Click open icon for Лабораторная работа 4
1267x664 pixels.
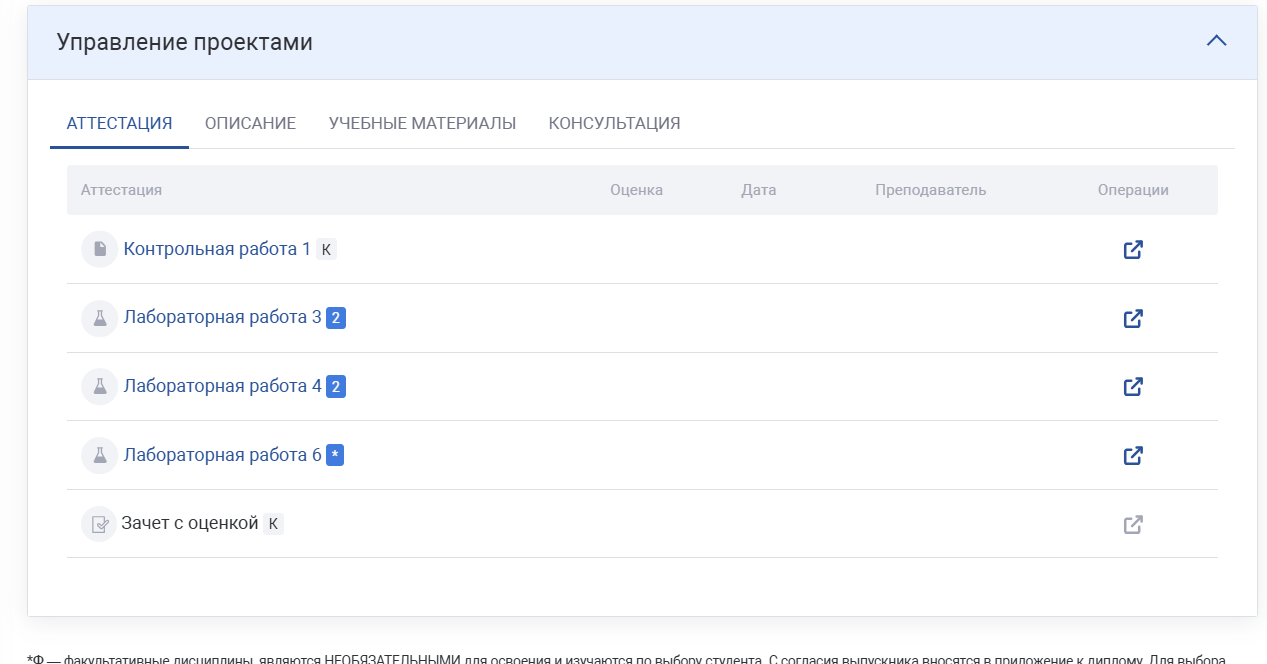click(x=1132, y=386)
